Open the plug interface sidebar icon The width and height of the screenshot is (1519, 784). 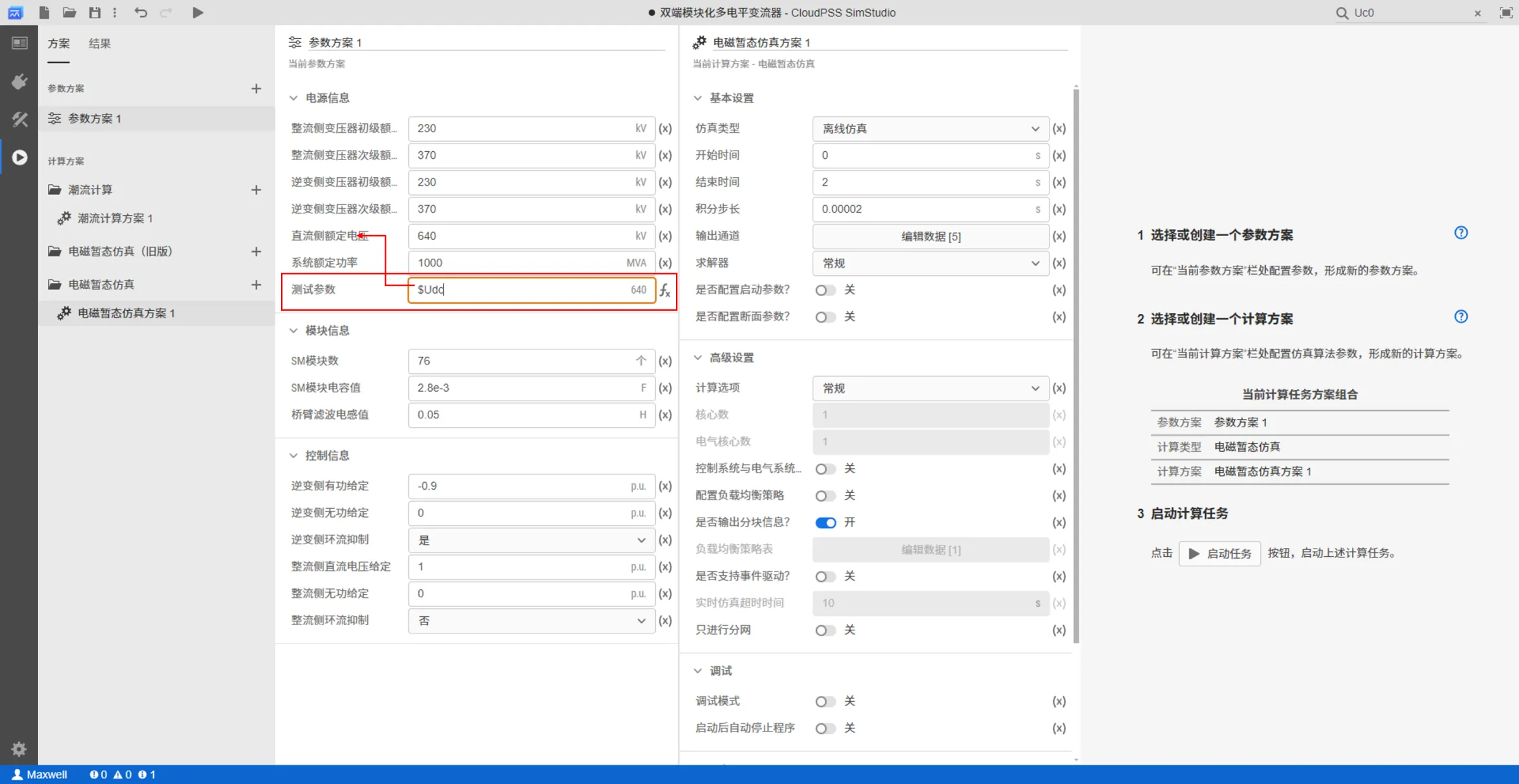pyautogui.click(x=20, y=81)
